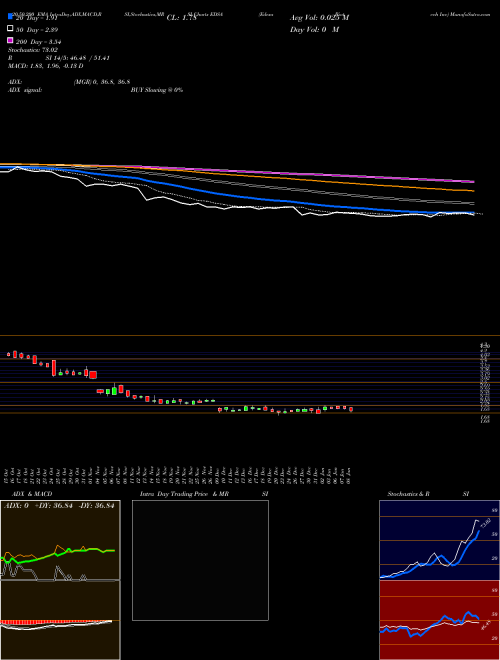500x660 pixels.
Task: Select the '50 Day = 2.89' label
Action: [37, 29]
